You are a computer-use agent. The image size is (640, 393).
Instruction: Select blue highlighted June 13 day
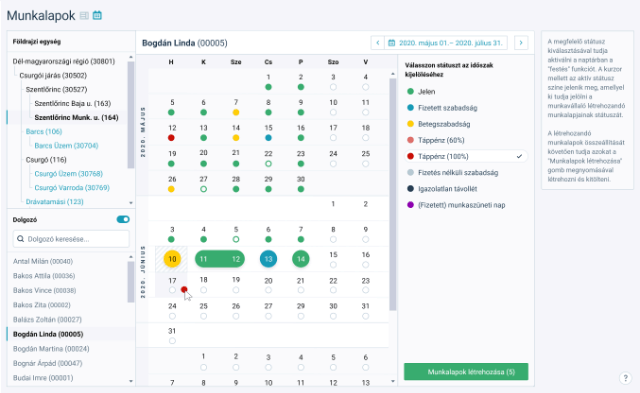(268, 259)
